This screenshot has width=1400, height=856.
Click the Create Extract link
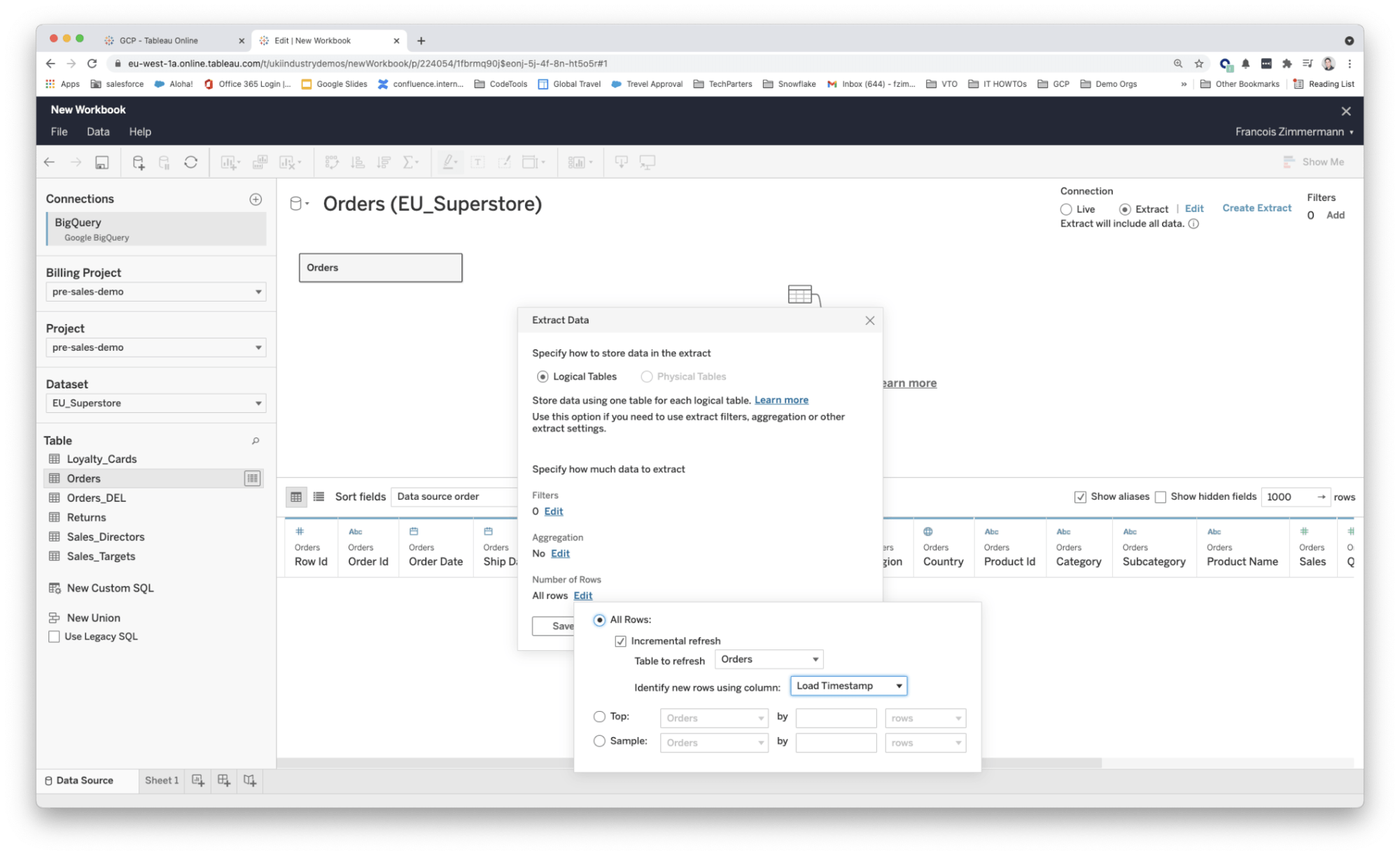click(x=1256, y=208)
